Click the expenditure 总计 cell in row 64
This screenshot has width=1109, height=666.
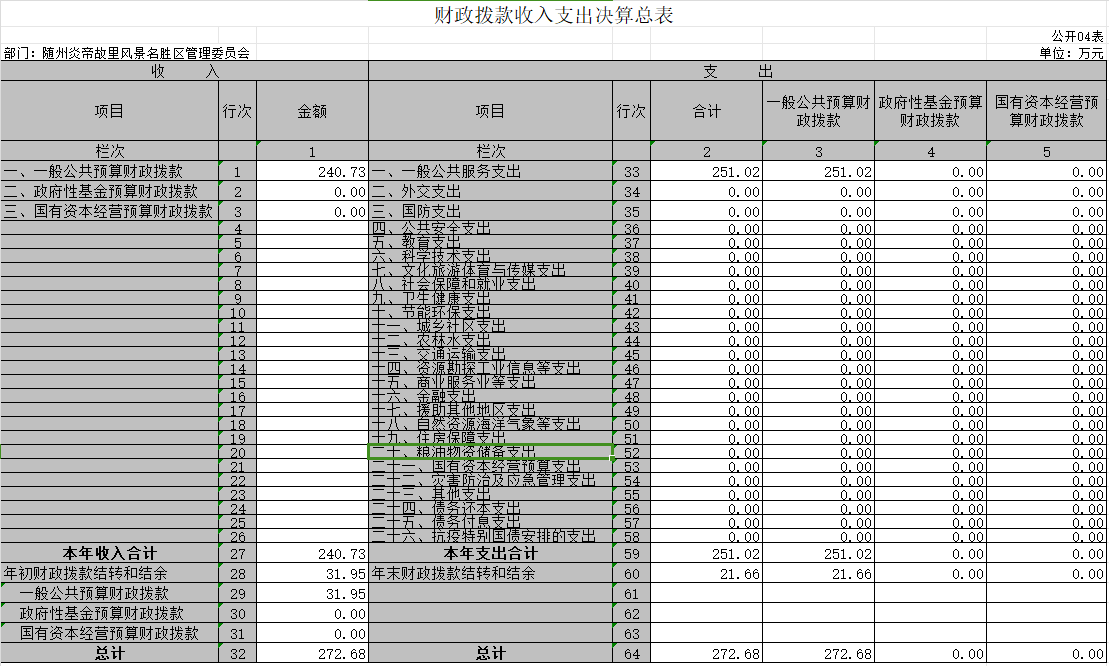tap(490, 653)
